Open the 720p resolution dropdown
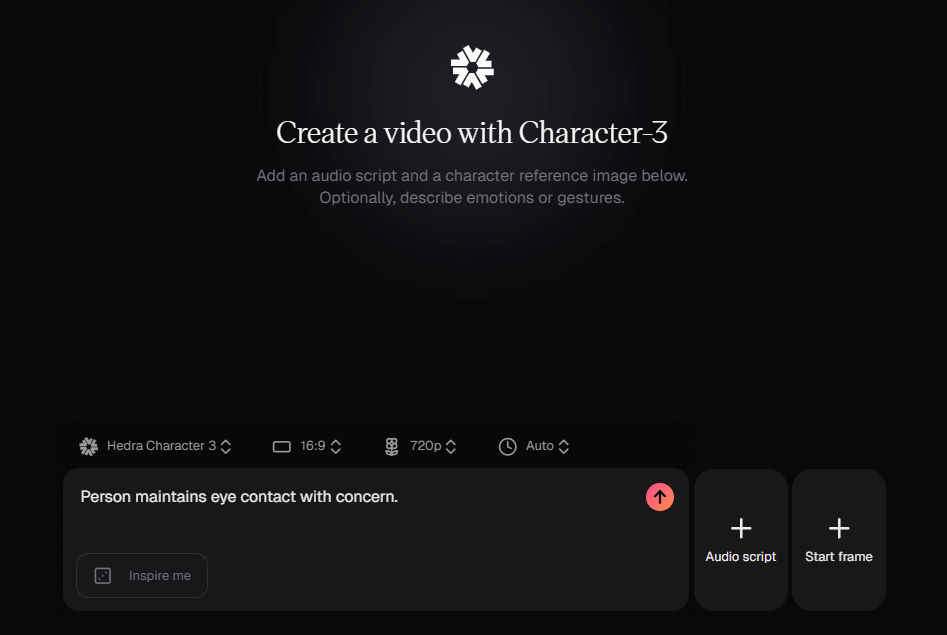Viewport: 947px width, 635px height. (x=421, y=446)
